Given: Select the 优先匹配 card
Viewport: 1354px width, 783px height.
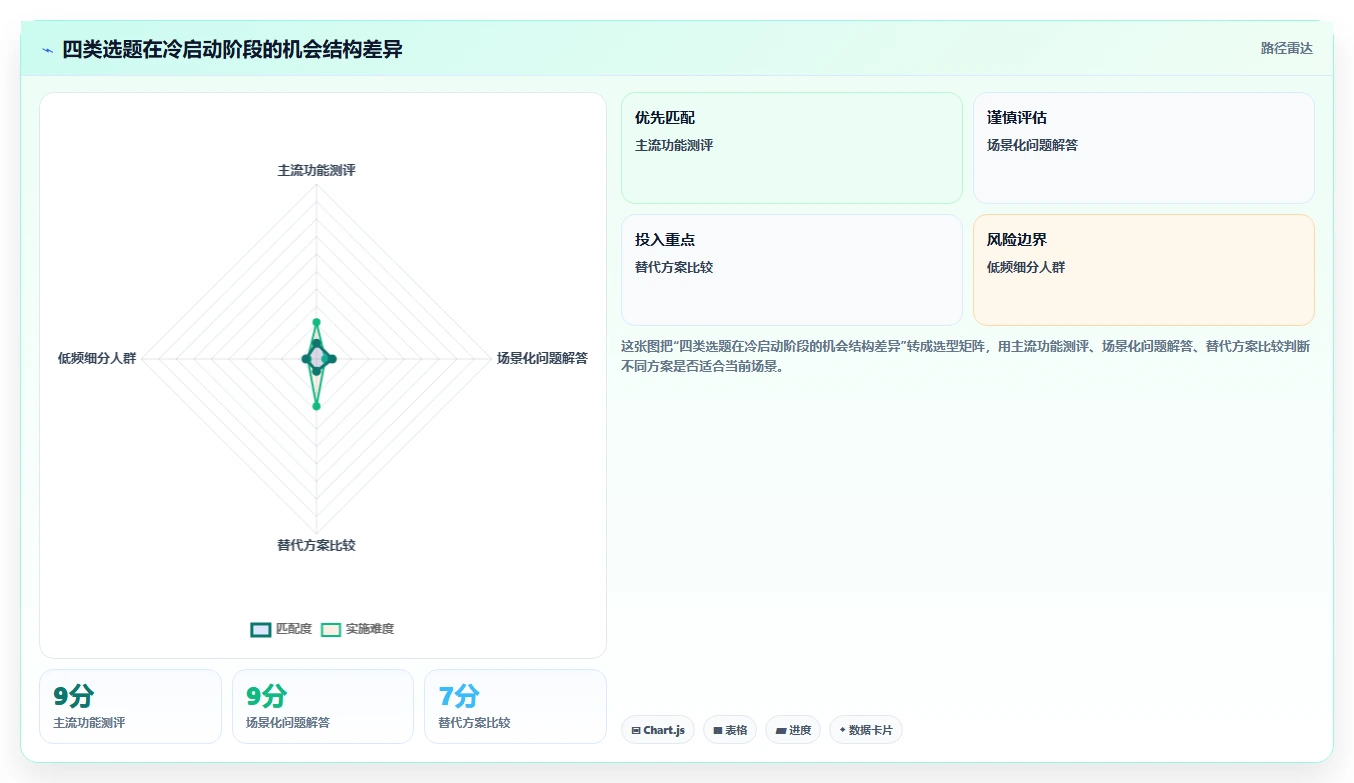Looking at the screenshot, I should [x=792, y=148].
